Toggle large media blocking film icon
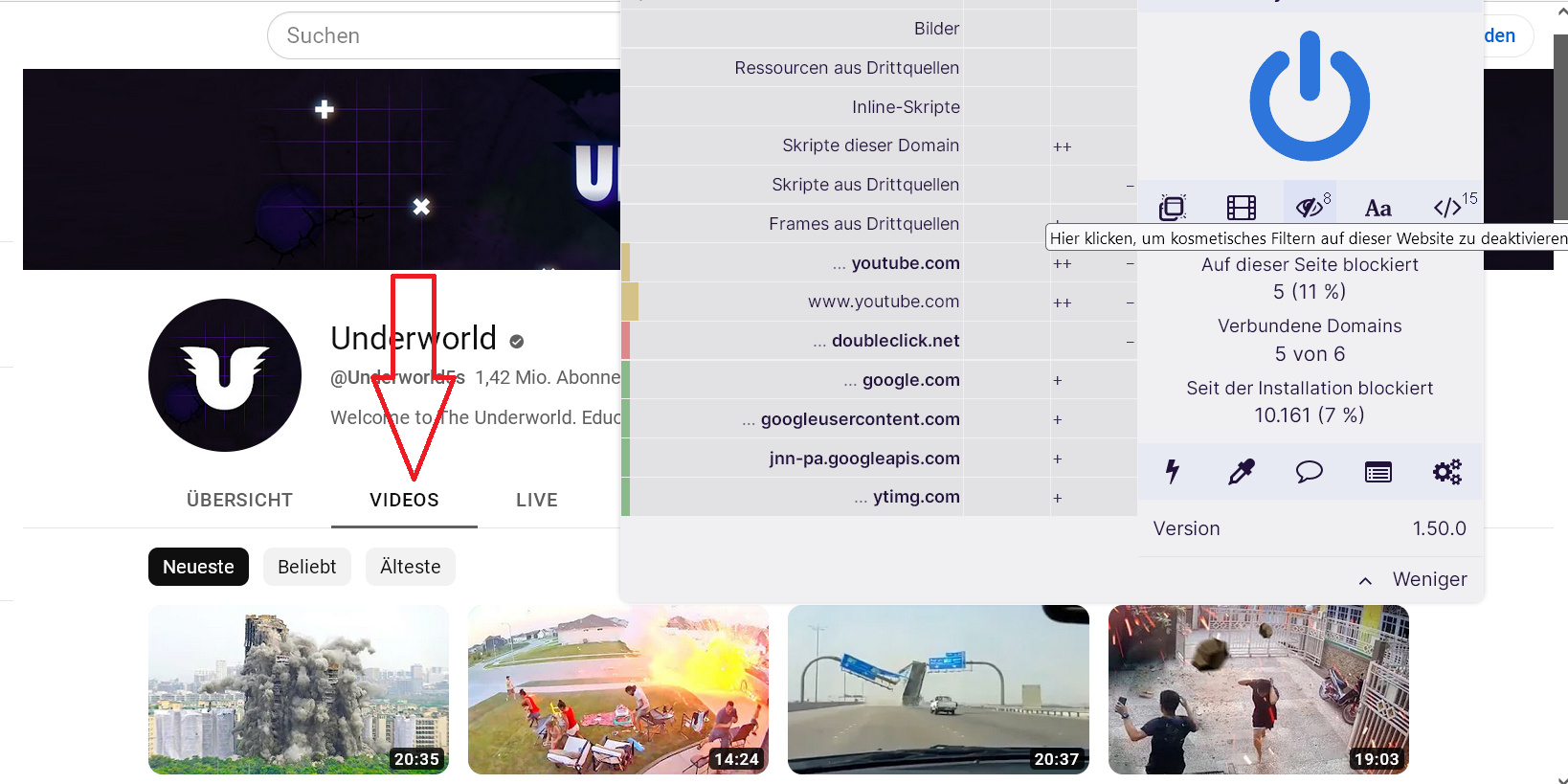1568x784 pixels. pyautogui.click(x=1242, y=207)
